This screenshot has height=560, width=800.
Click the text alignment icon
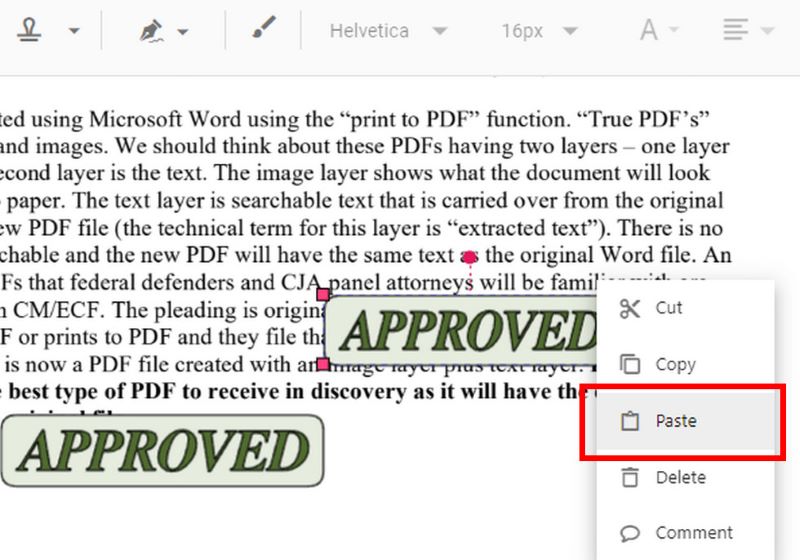[735, 30]
